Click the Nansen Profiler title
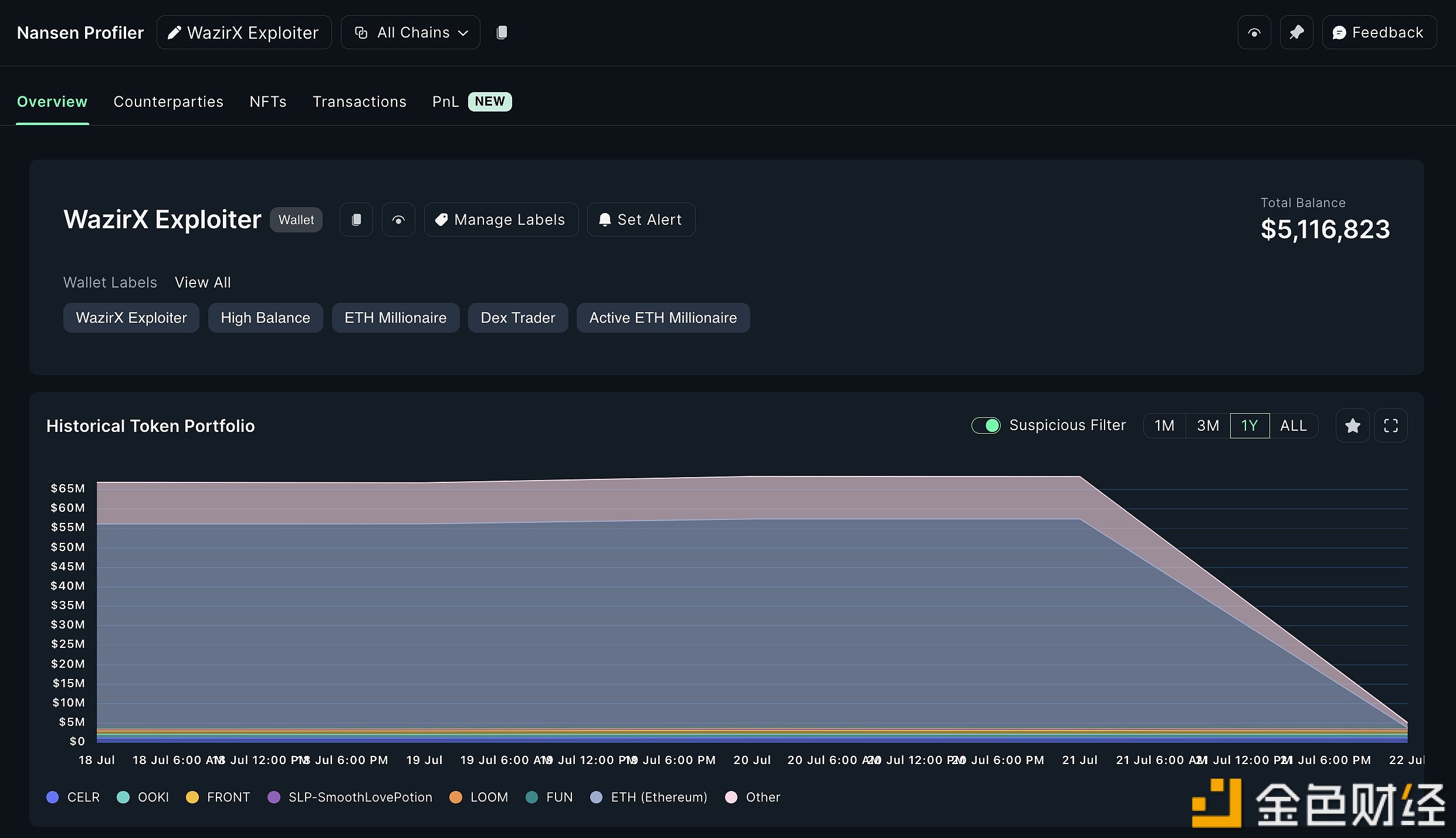Viewport: 1456px width, 838px height. (80, 33)
